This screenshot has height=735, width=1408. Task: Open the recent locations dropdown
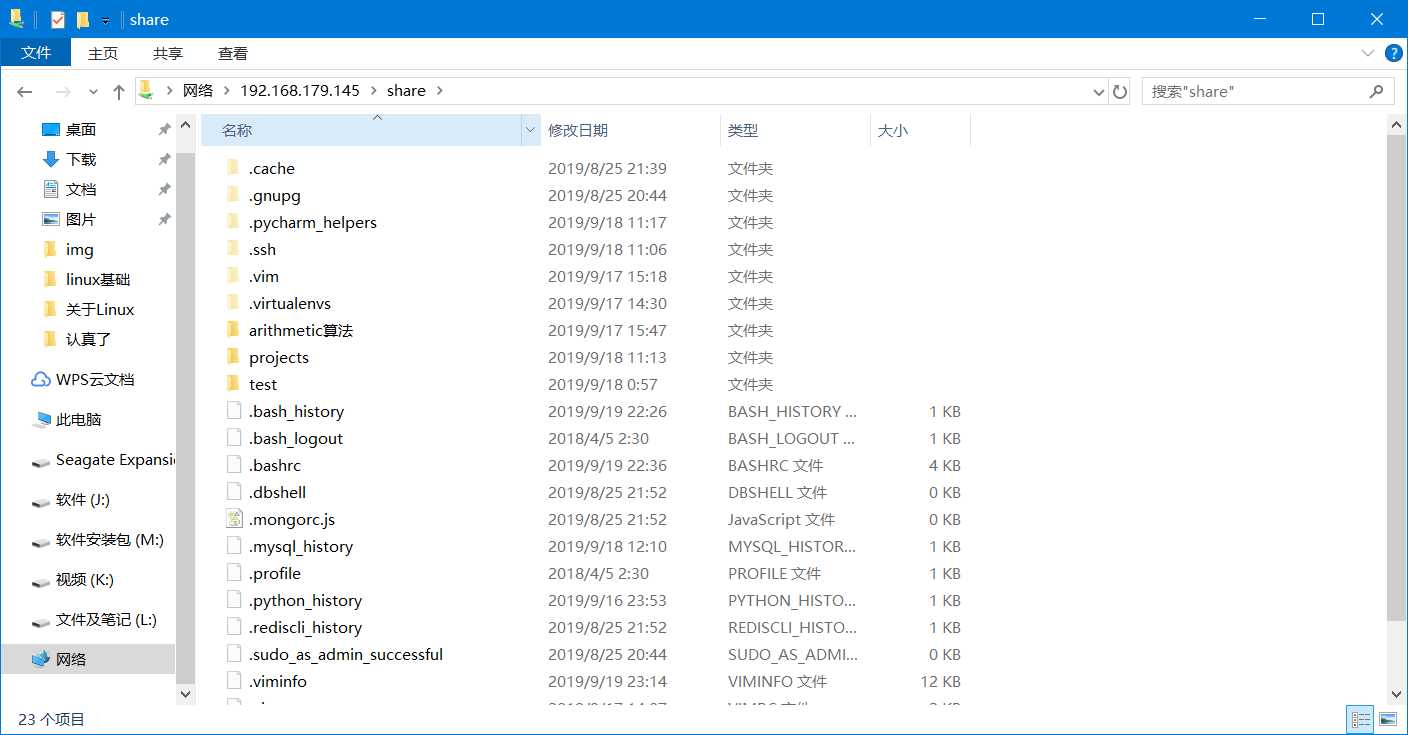click(93, 91)
